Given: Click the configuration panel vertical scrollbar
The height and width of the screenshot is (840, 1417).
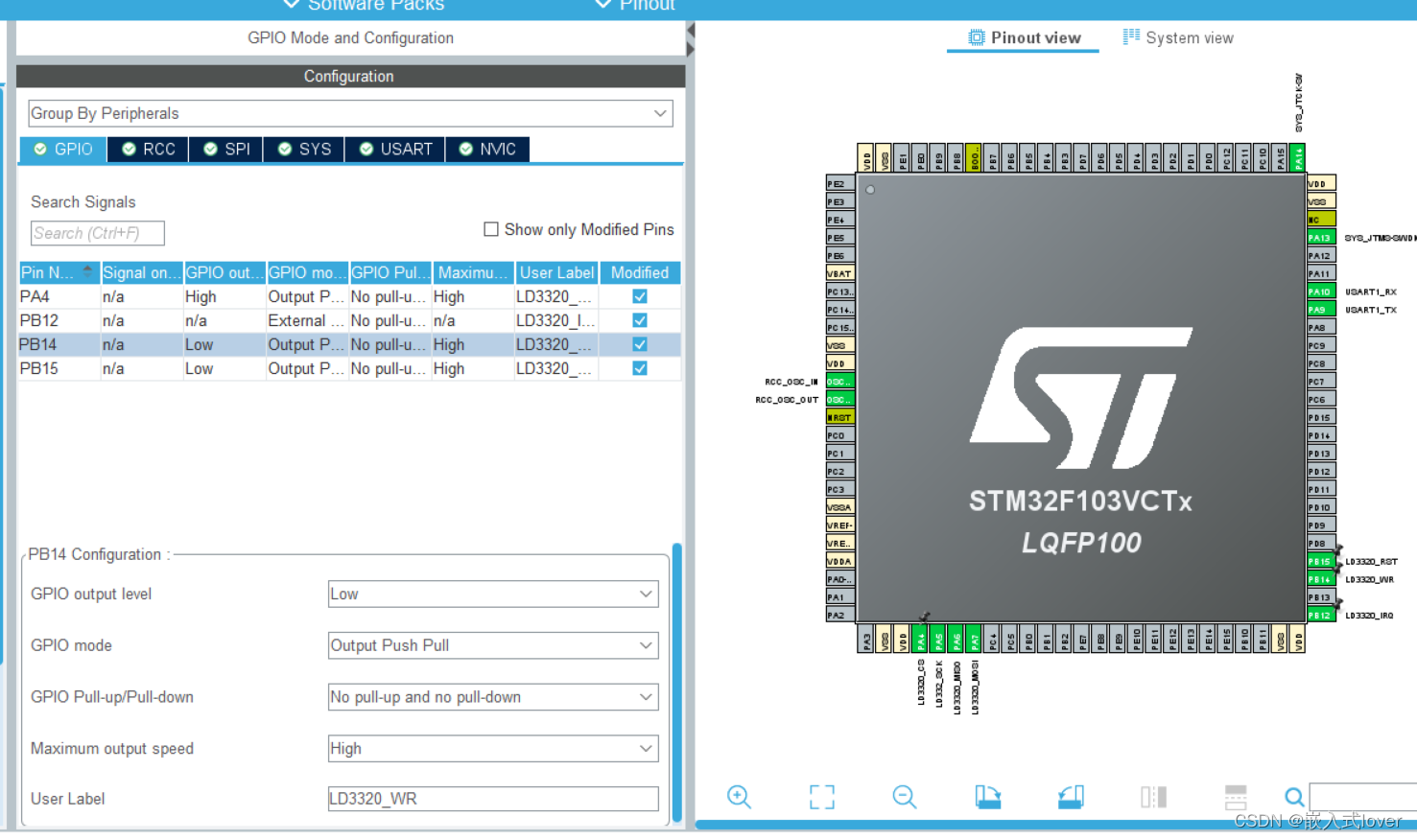Looking at the screenshot, I should 677,683.
